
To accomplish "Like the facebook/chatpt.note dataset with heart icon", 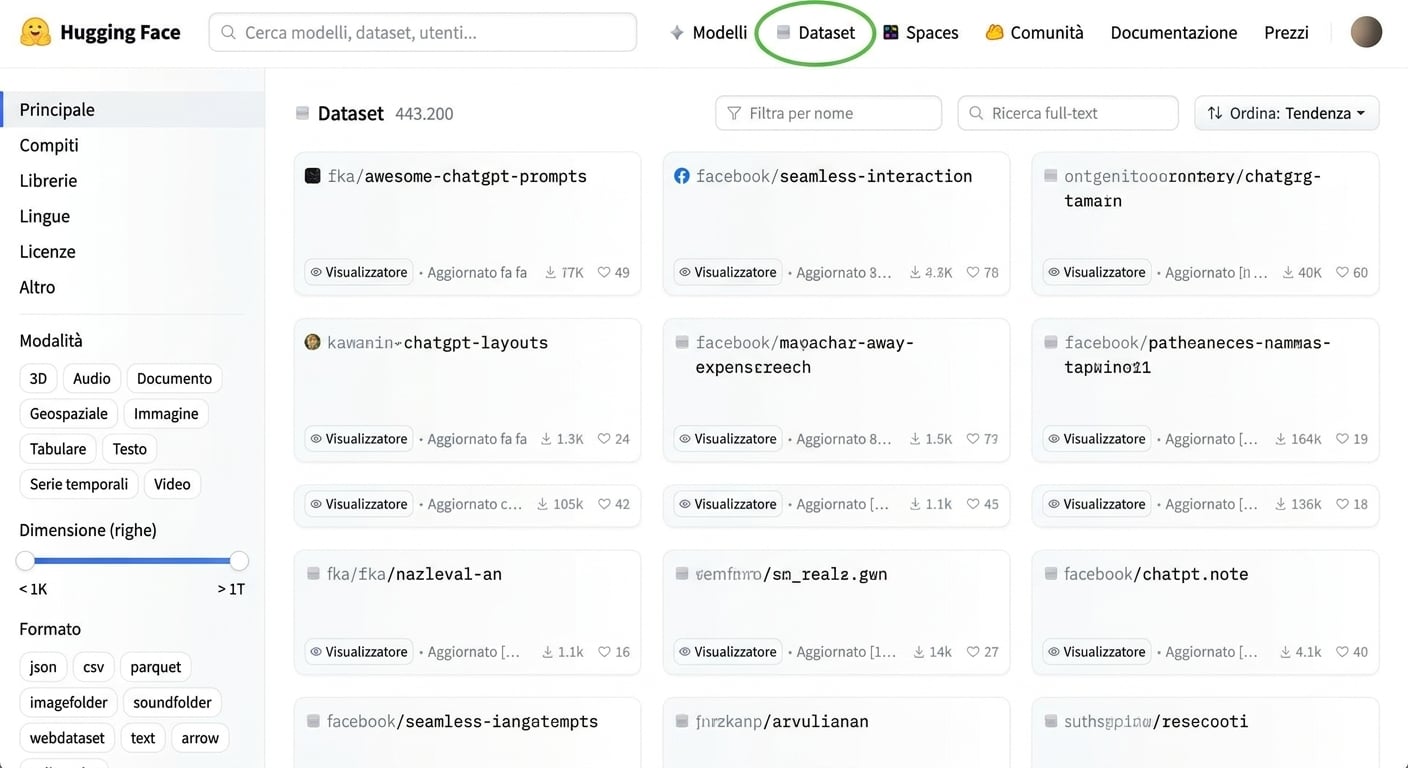I will (1342, 652).
